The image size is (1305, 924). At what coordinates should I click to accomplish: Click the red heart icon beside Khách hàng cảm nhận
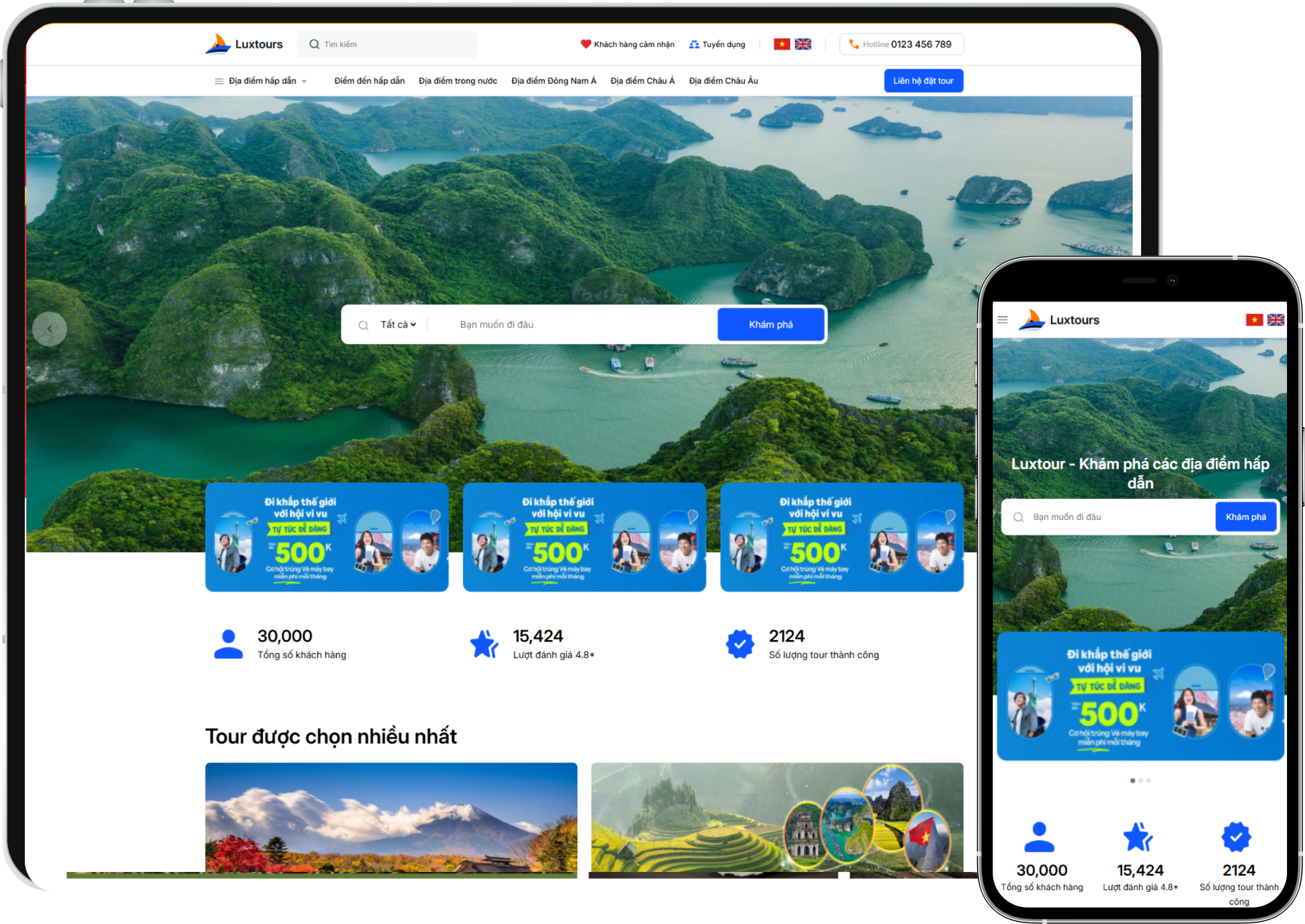[x=586, y=44]
